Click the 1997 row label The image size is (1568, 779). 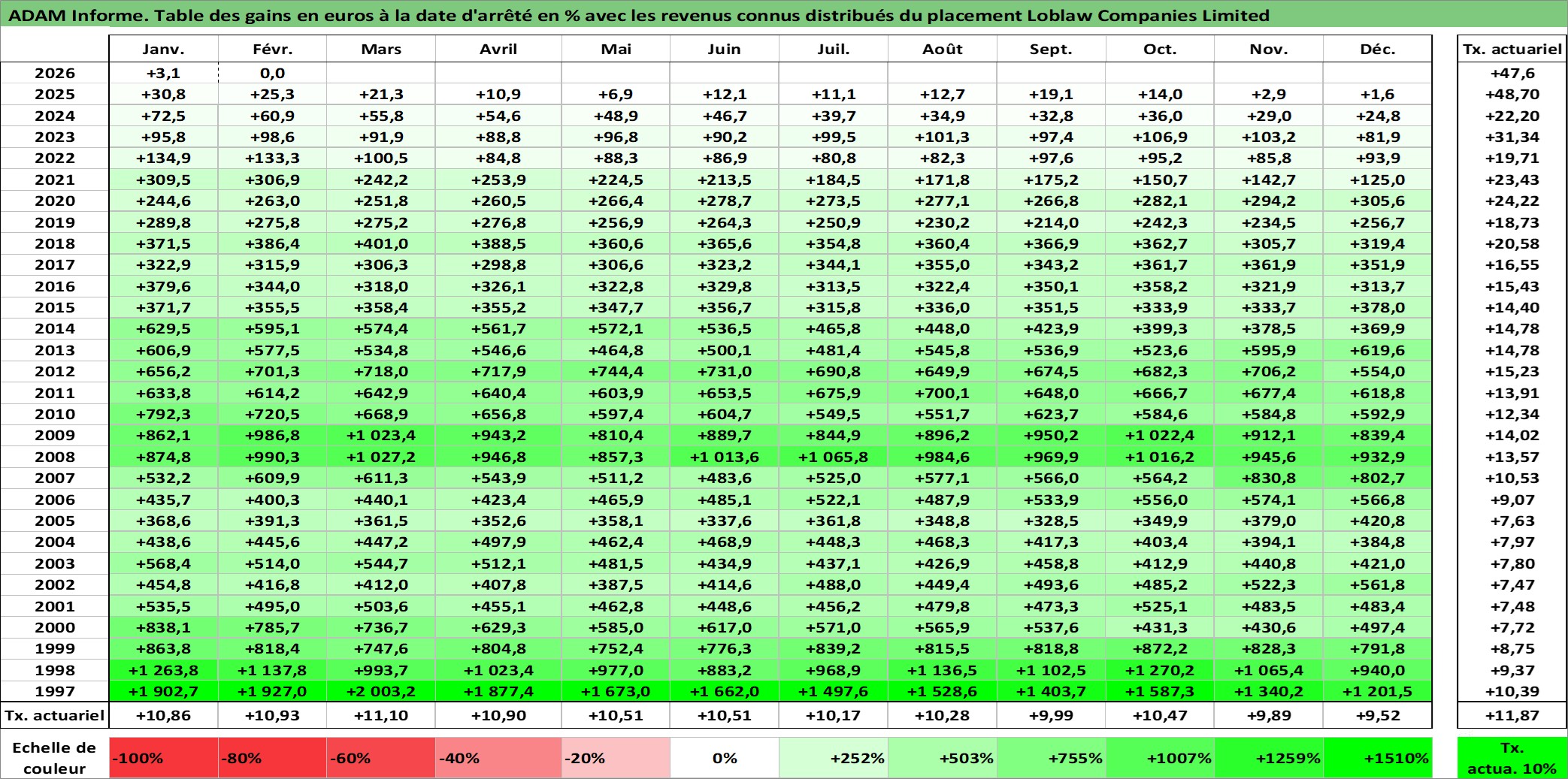55,691
